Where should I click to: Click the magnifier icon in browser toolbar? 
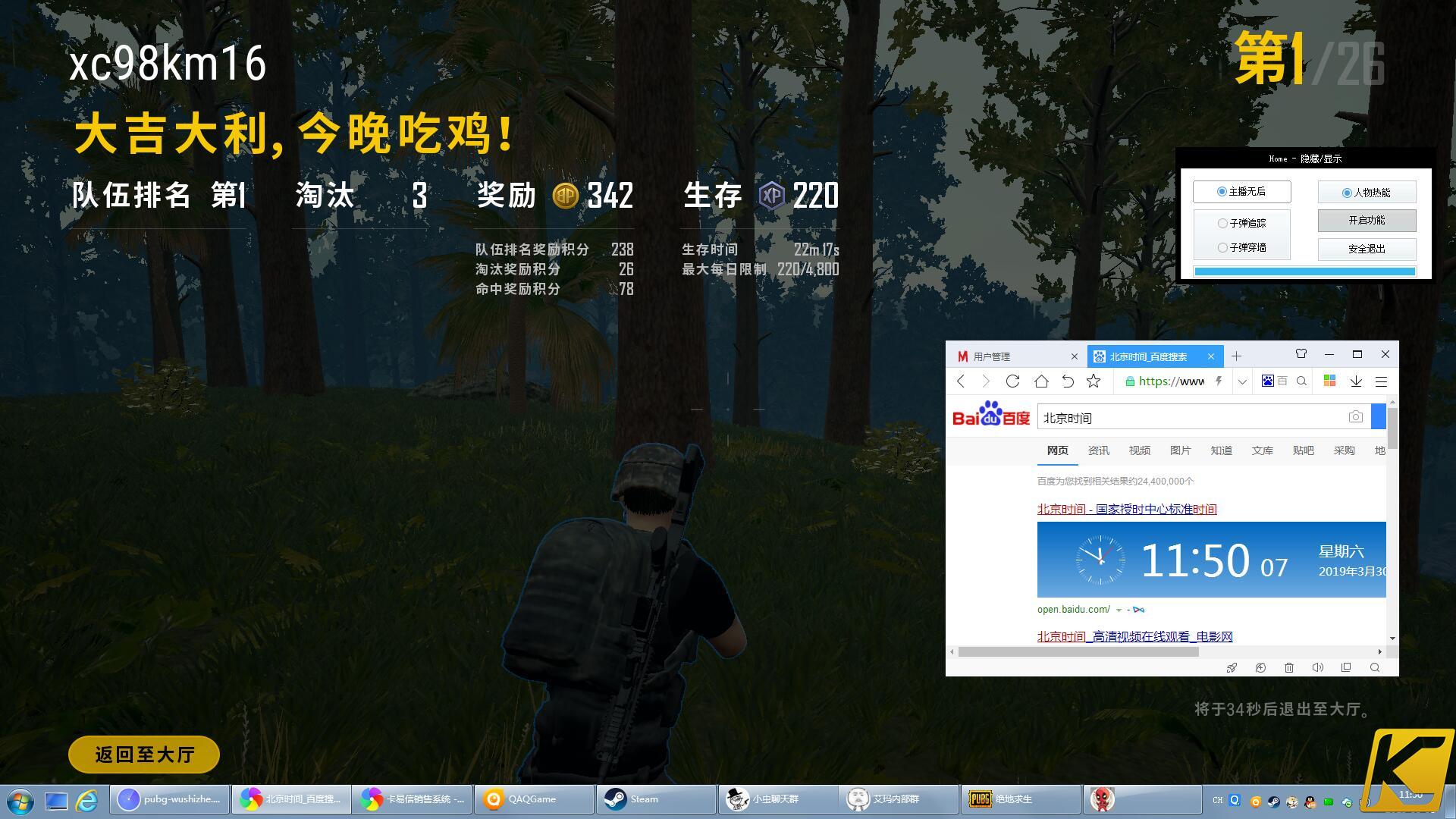tap(1302, 381)
